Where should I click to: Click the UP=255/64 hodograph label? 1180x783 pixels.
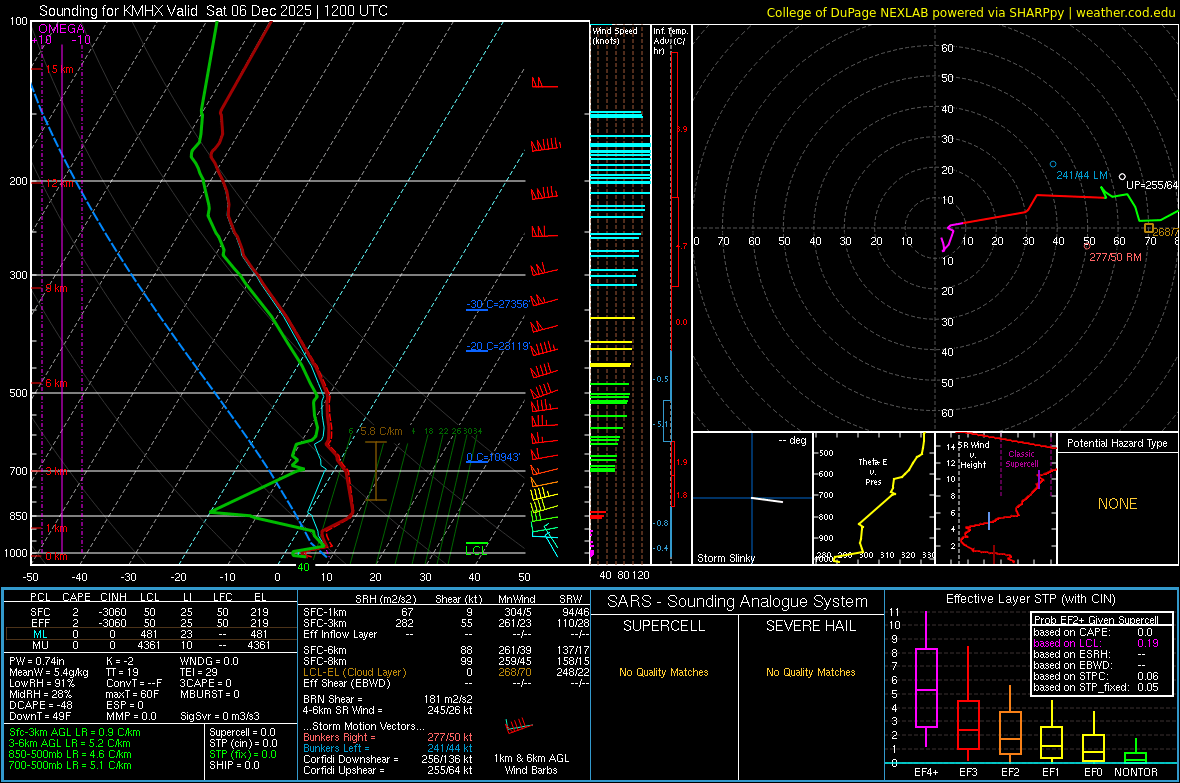pos(1152,184)
